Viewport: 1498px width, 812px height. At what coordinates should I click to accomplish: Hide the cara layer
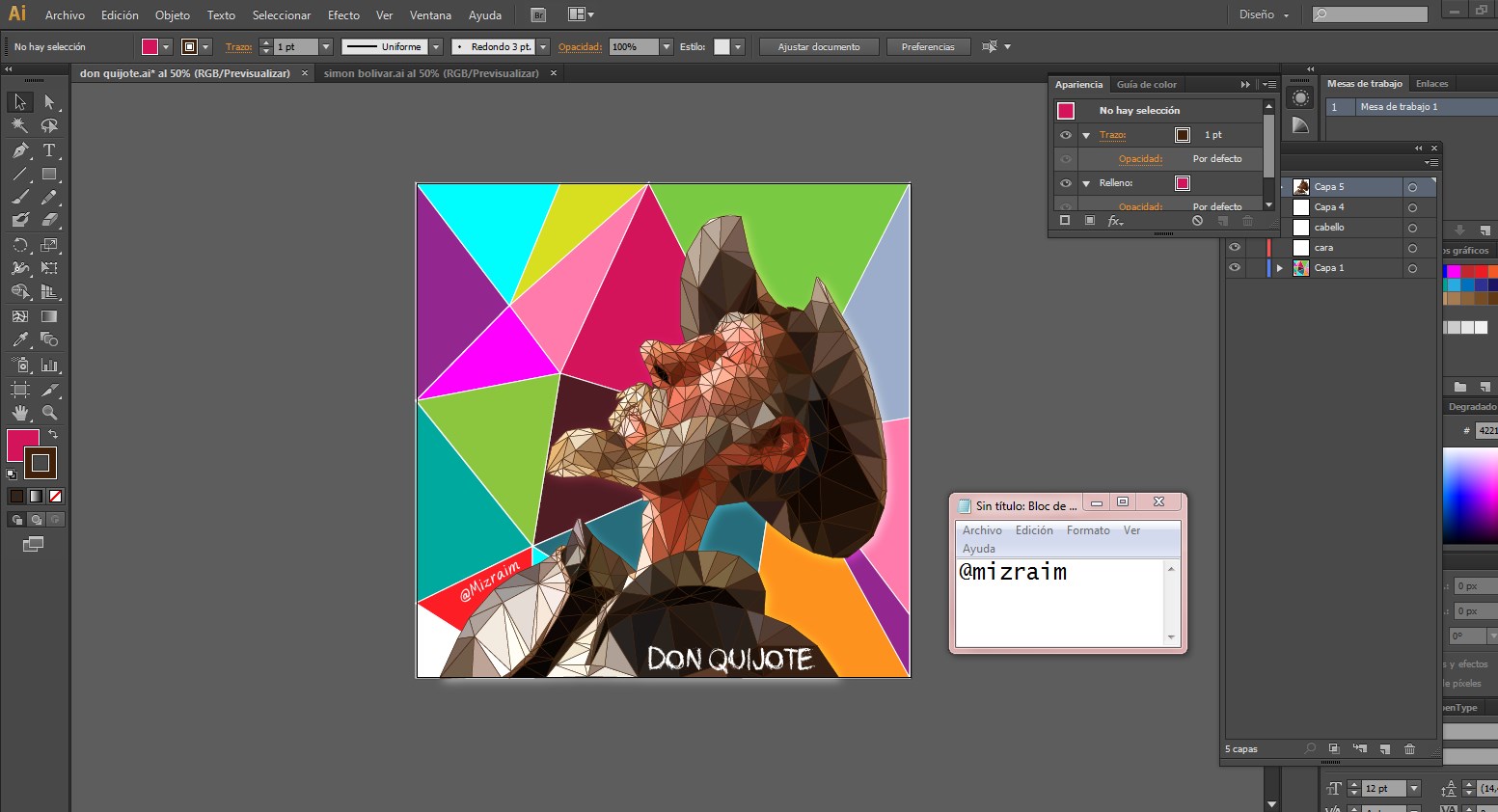[1235, 248]
